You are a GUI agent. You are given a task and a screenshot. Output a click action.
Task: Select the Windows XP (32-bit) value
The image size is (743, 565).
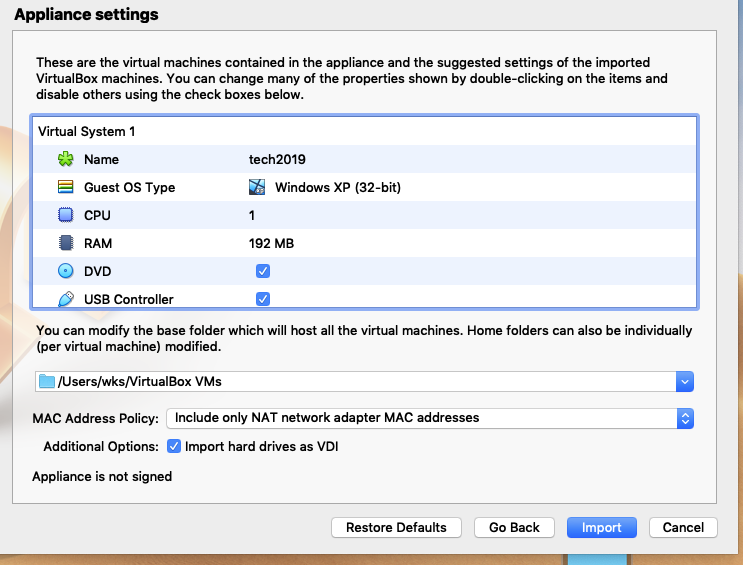tap(338, 187)
